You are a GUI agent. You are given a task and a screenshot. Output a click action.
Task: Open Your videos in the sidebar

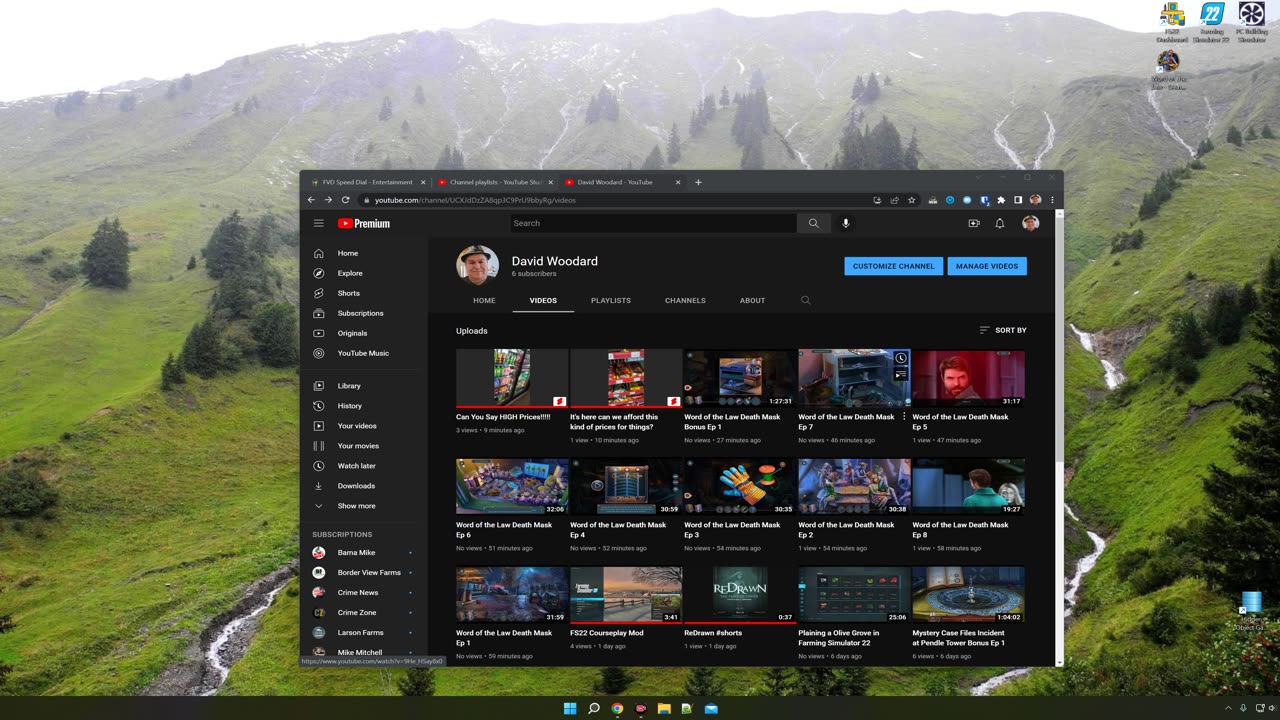pos(364,426)
